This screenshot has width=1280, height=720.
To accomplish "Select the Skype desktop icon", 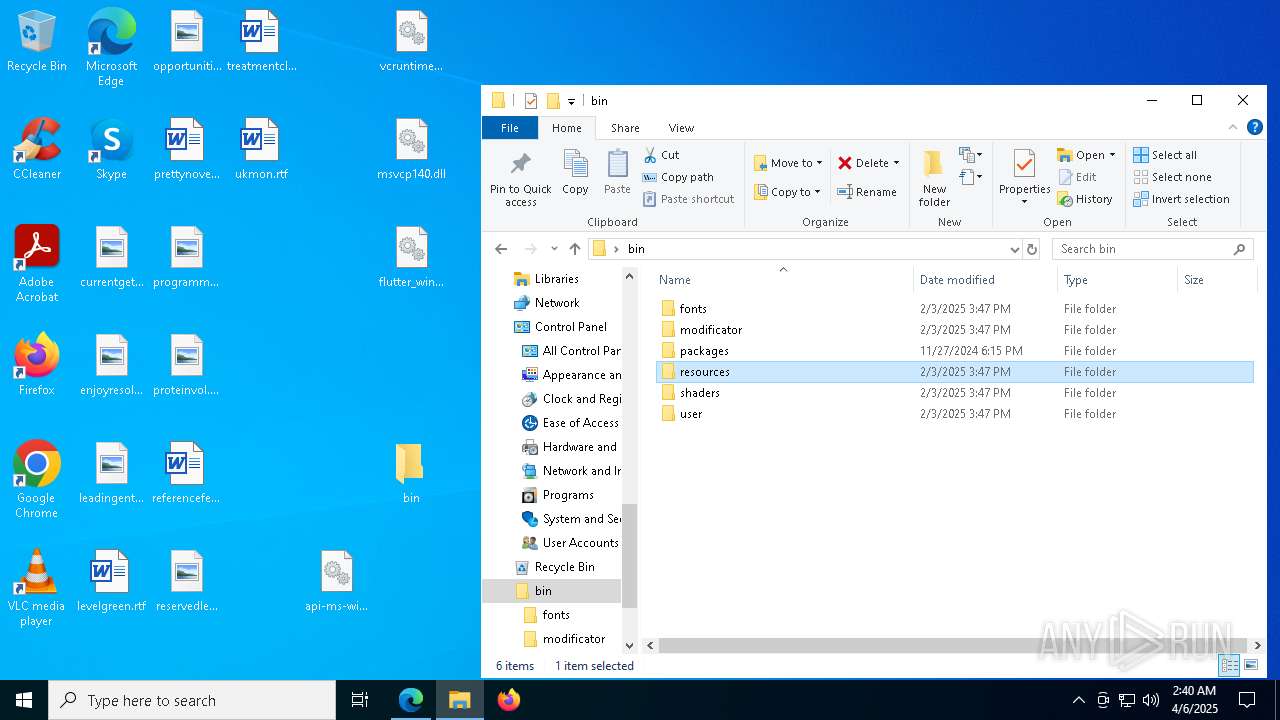I will click(x=111, y=148).
